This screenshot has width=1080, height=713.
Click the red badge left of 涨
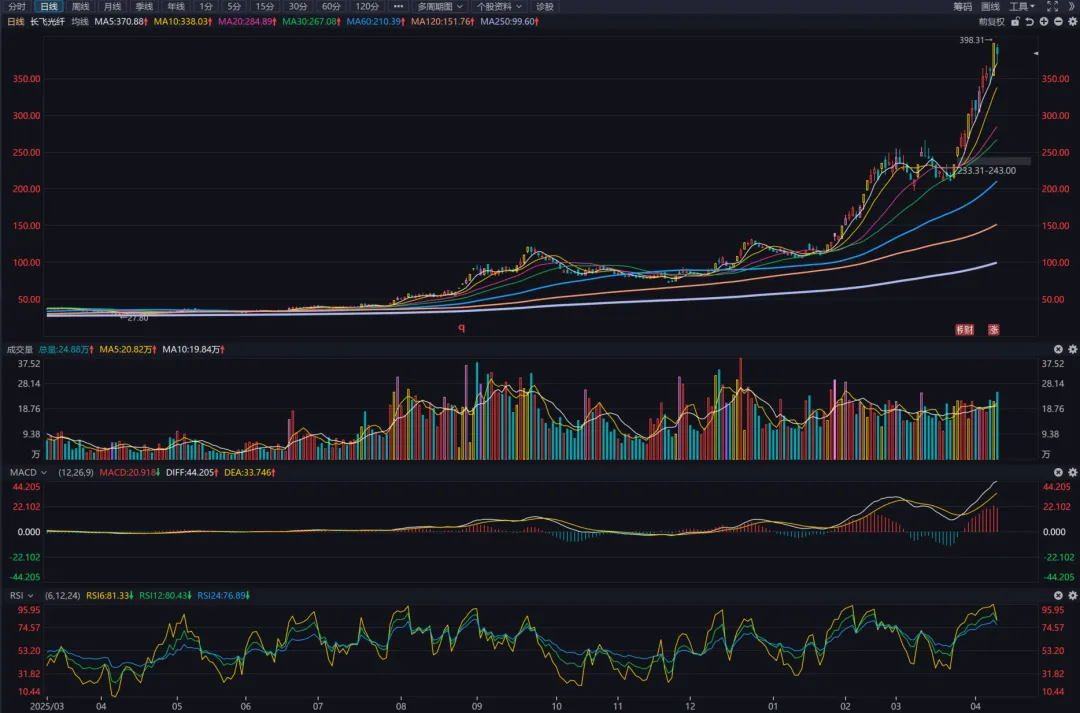[x=964, y=329]
